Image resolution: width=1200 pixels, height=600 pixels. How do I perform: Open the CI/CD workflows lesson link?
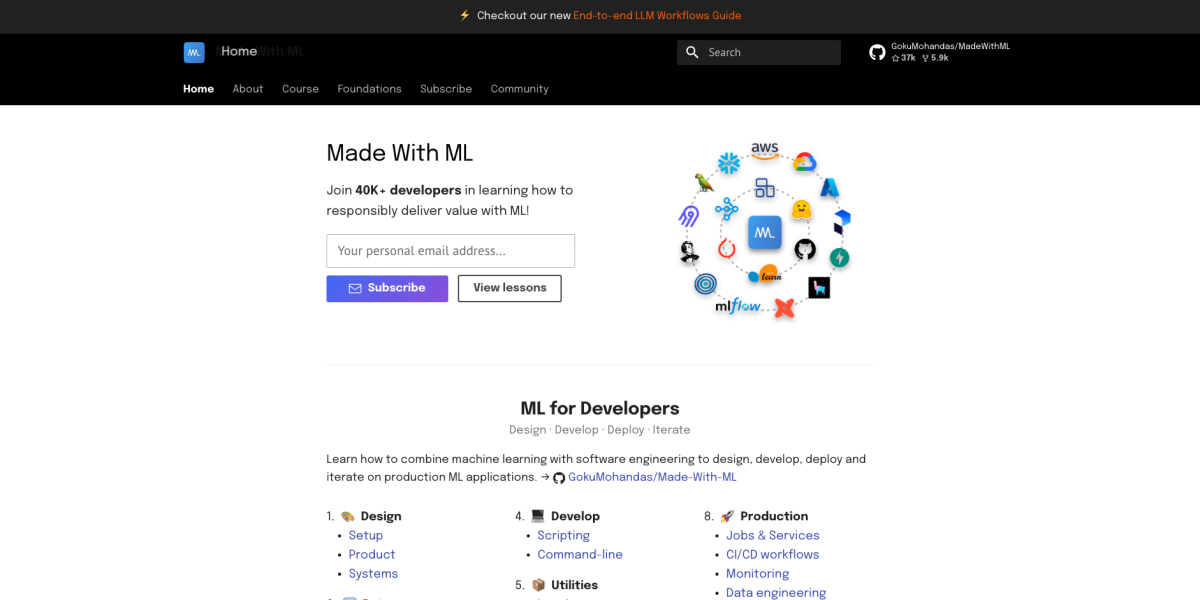click(772, 554)
